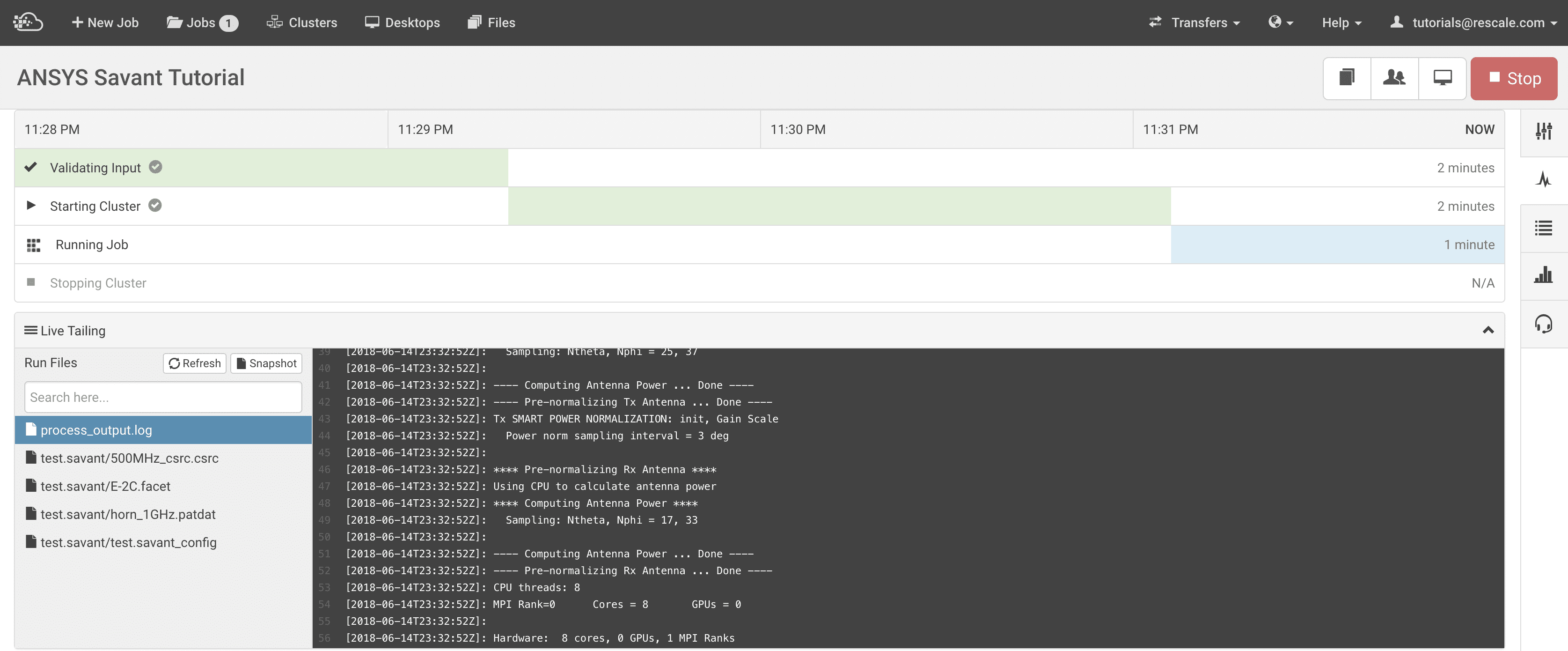Image resolution: width=1568 pixels, height=651 pixels.
Task: Expand the Starting Cluster row arrow
Action: pyautogui.click(x=31, y=206)
